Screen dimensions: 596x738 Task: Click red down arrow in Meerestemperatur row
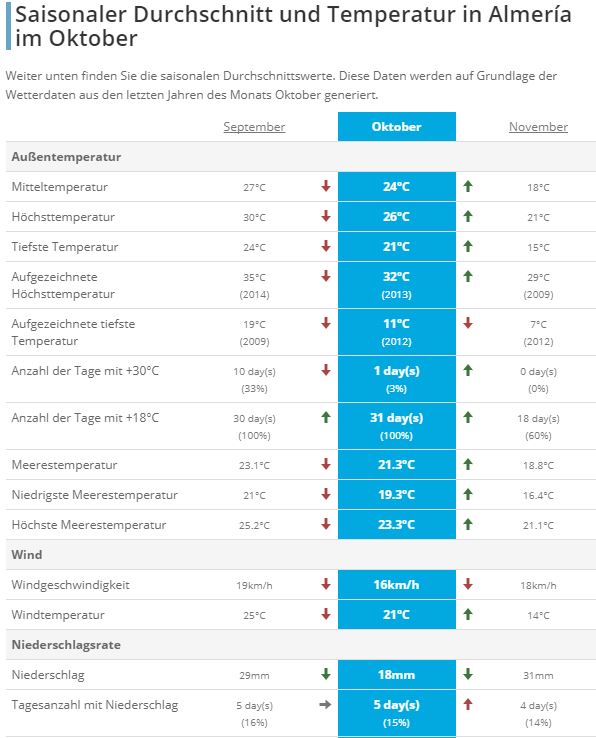pos(326,465)
